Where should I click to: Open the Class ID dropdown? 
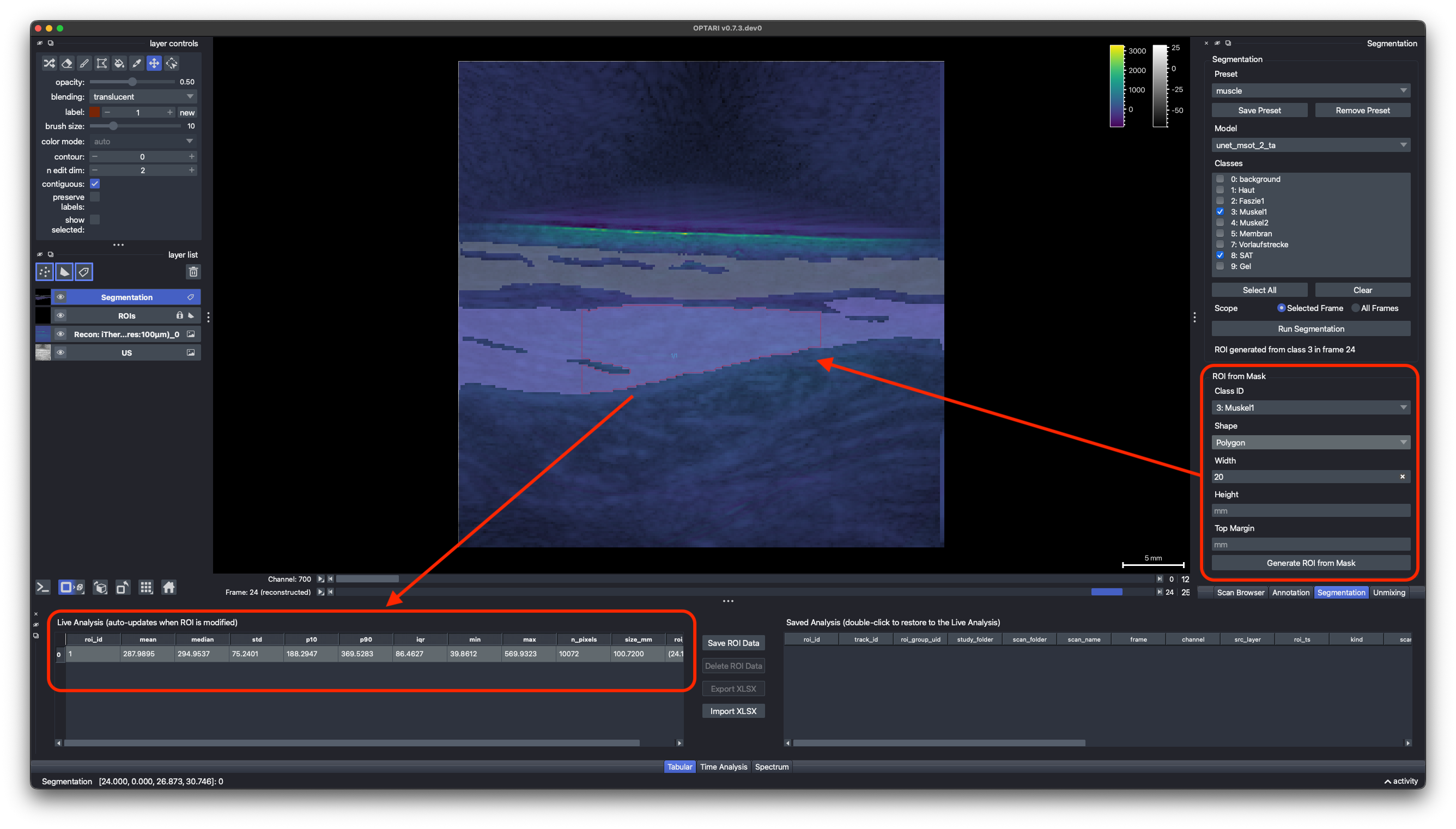click(x=1311, y=407)
